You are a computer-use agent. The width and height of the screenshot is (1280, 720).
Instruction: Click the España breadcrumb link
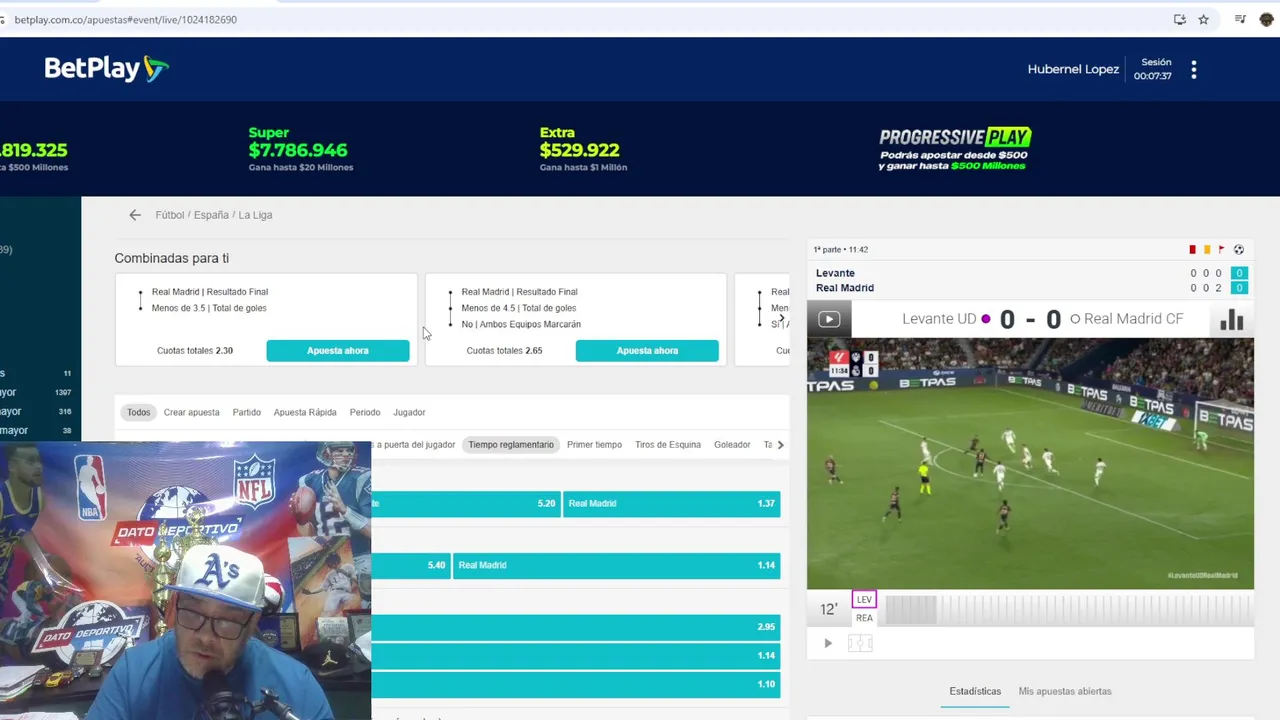click(x=211, y=215)
